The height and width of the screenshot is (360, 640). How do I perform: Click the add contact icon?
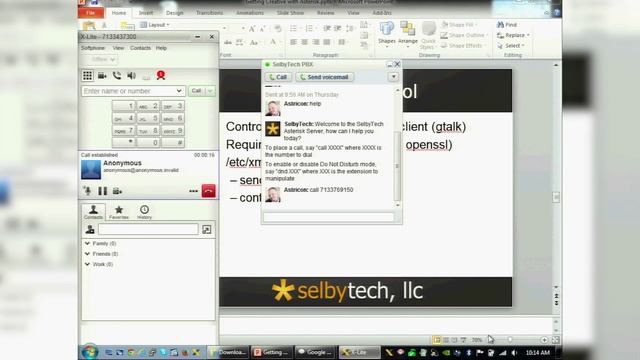[x=90, y=230]
